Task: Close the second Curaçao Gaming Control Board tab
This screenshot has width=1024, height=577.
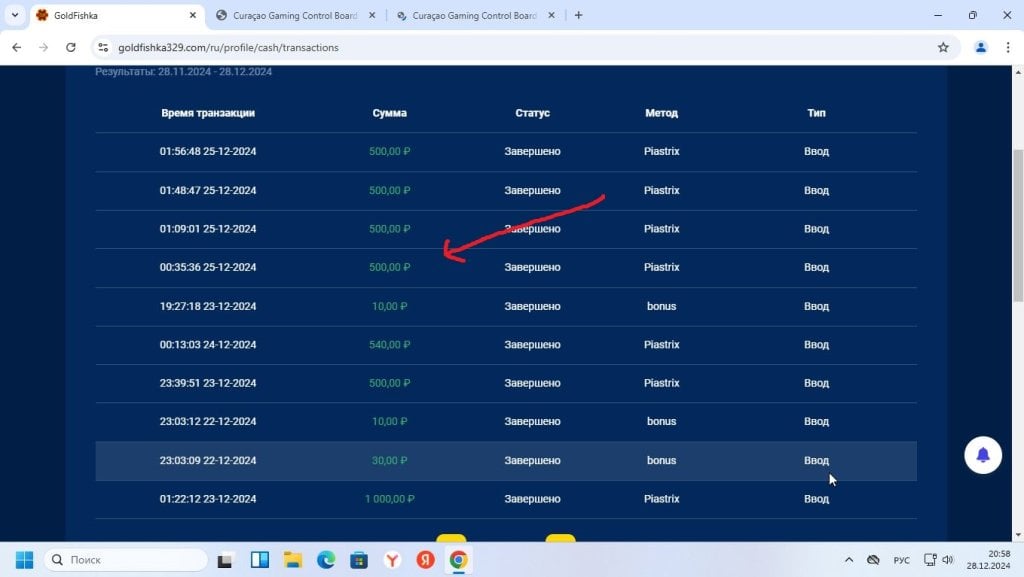Action: click(551, 15)
